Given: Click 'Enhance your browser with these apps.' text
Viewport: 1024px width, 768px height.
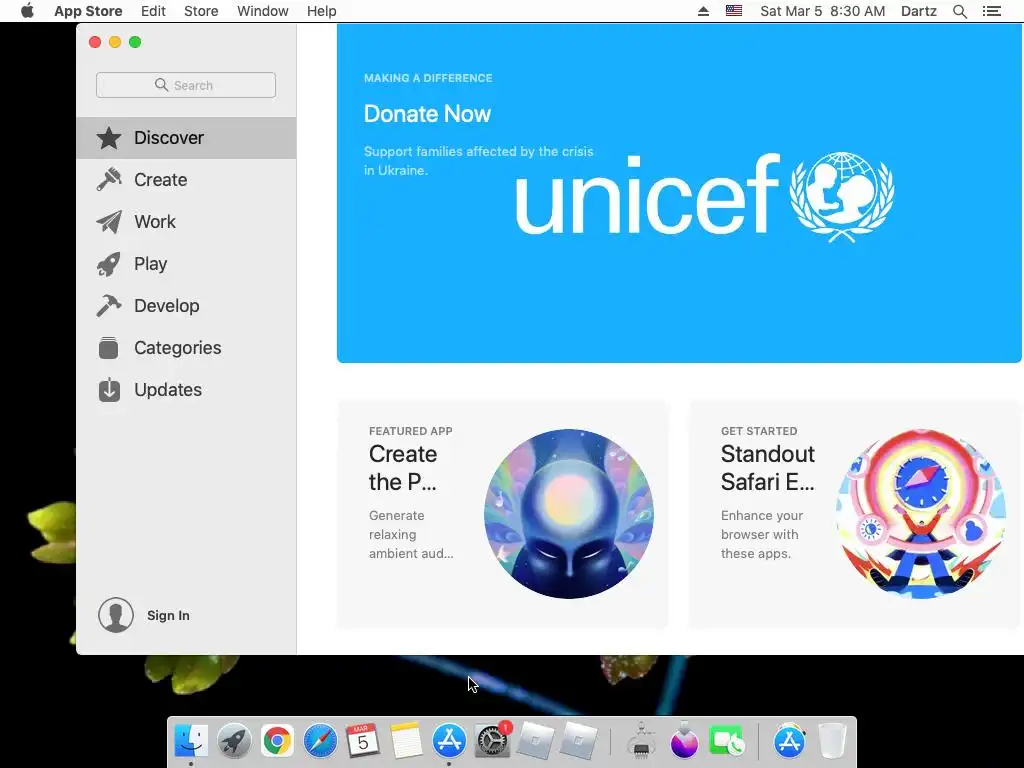Looking at the screenshot, I should pos(762,534).
